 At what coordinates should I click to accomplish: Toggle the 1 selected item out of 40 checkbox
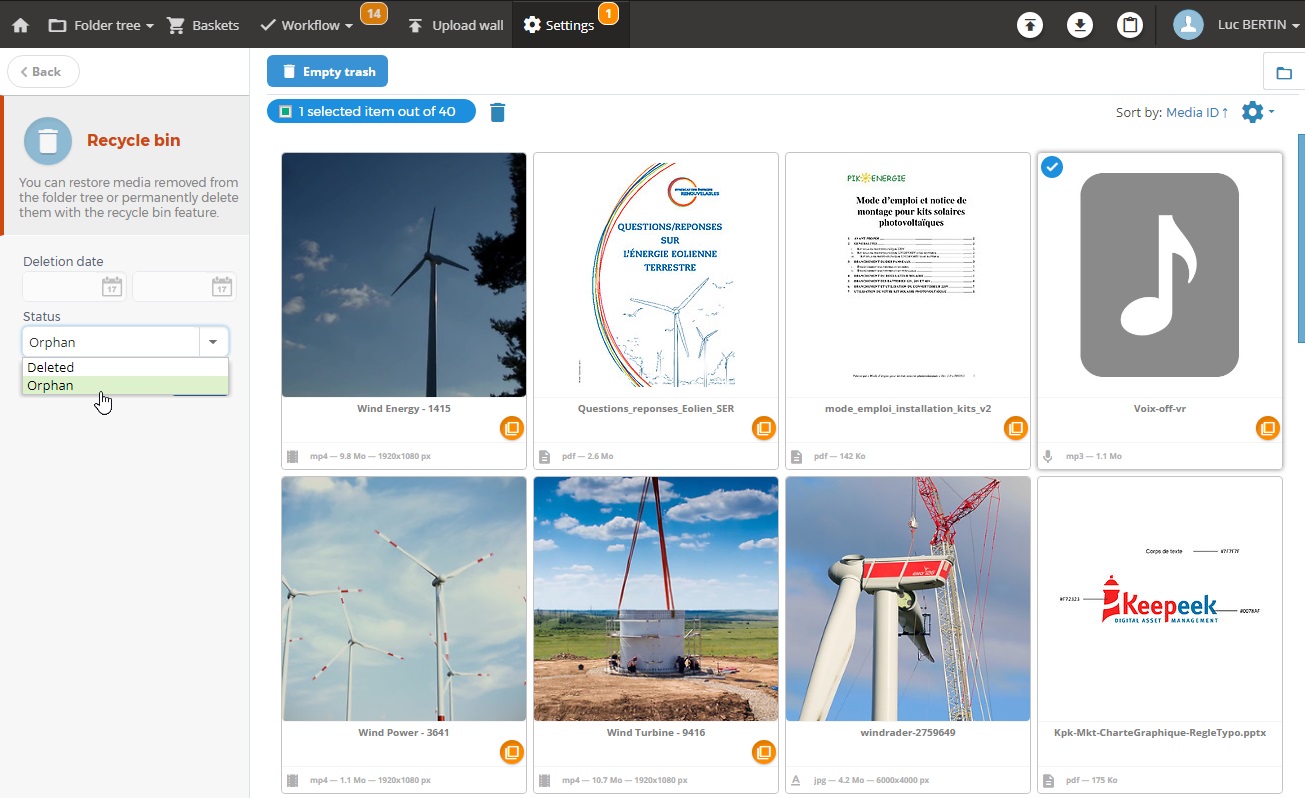(x=285, y=112)
